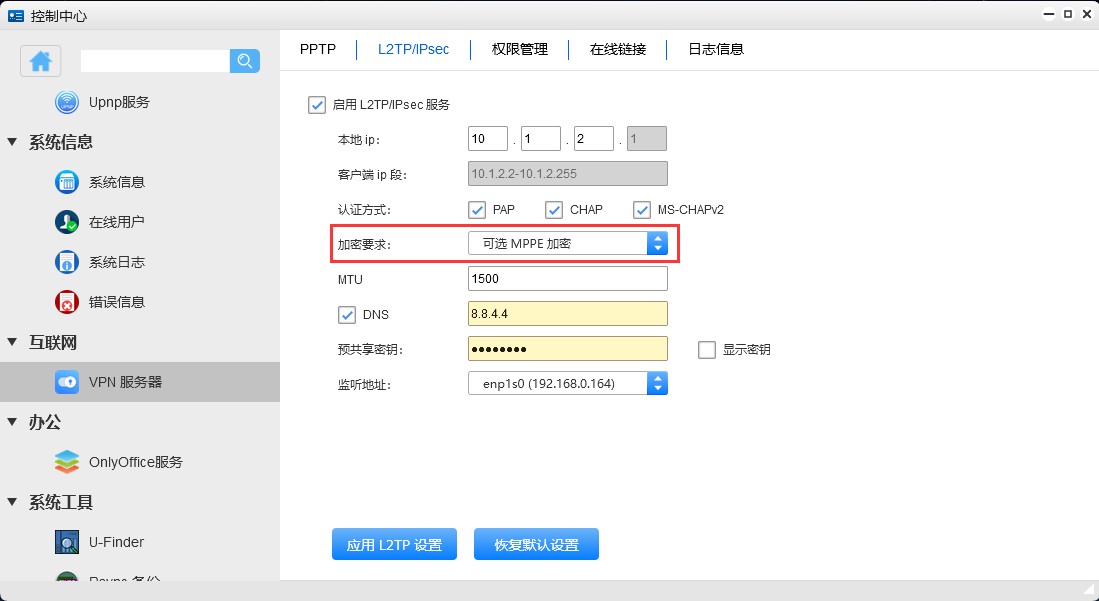Screen dimensions: 1099x601
Task: Collapse the 互联网 sidebar section
Action: click(x=13, y=342)
